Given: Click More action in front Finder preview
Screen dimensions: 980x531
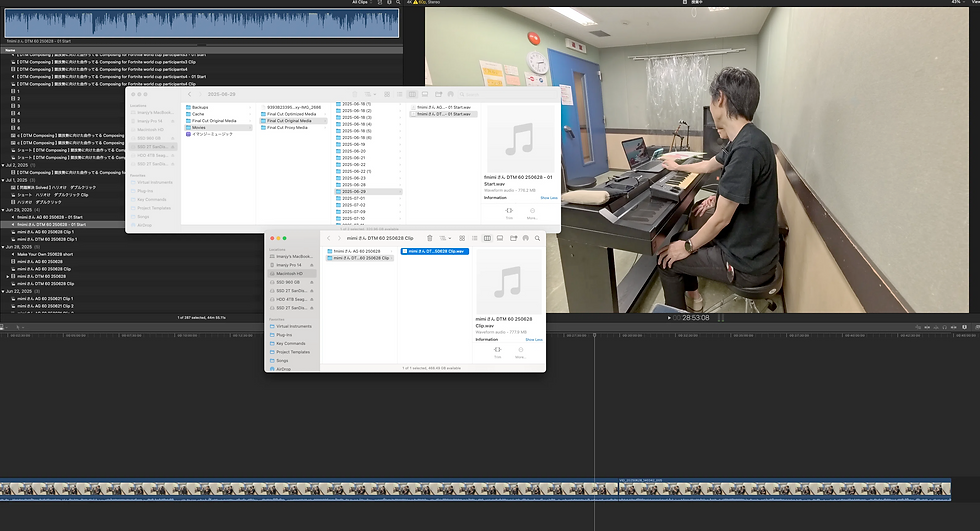Looking at the screenshot, I should [x=520, y=352].
